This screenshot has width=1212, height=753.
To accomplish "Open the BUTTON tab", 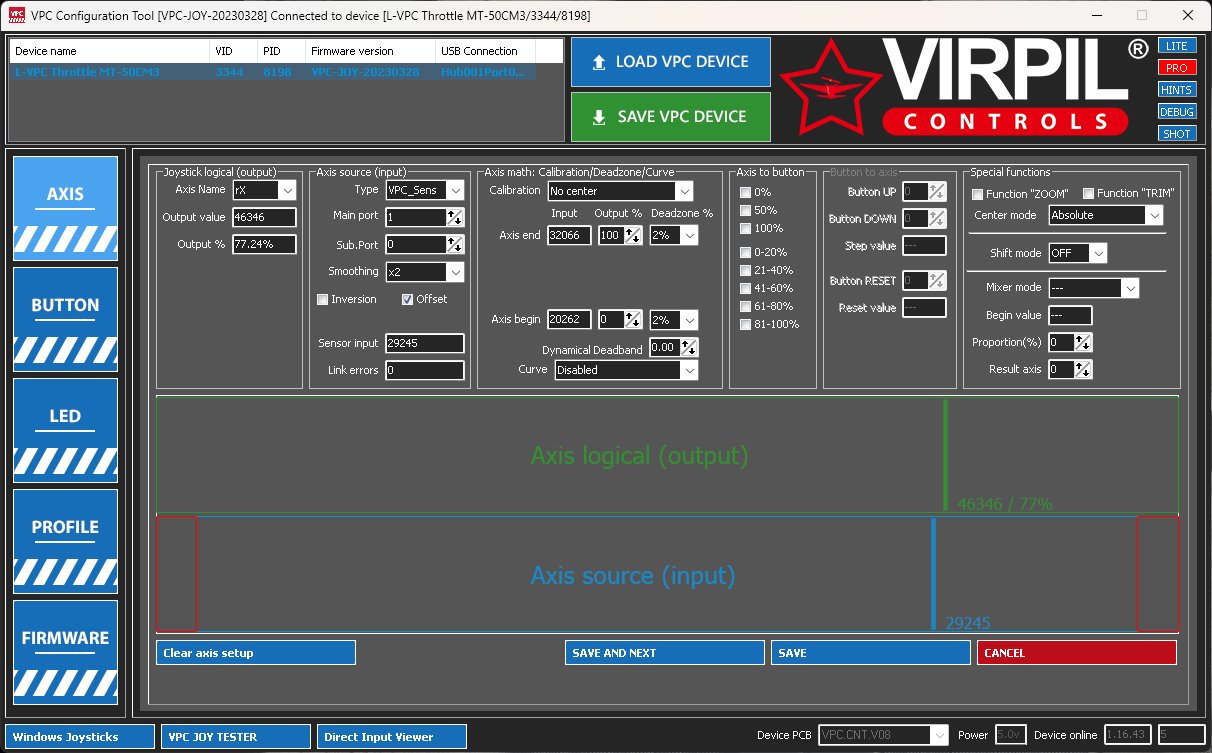I will pos(65,318).
